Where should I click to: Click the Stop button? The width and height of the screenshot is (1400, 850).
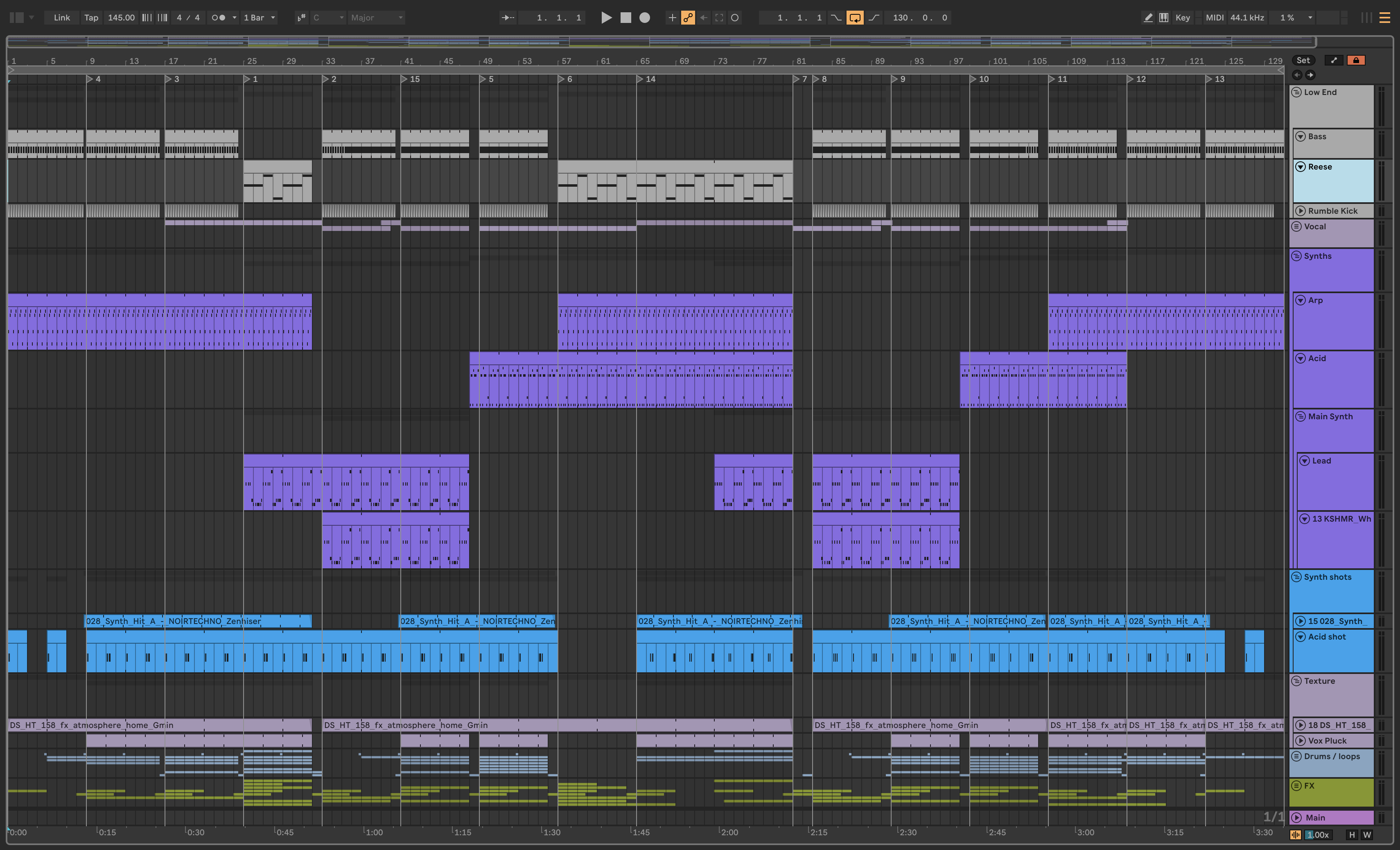[625, 18]
